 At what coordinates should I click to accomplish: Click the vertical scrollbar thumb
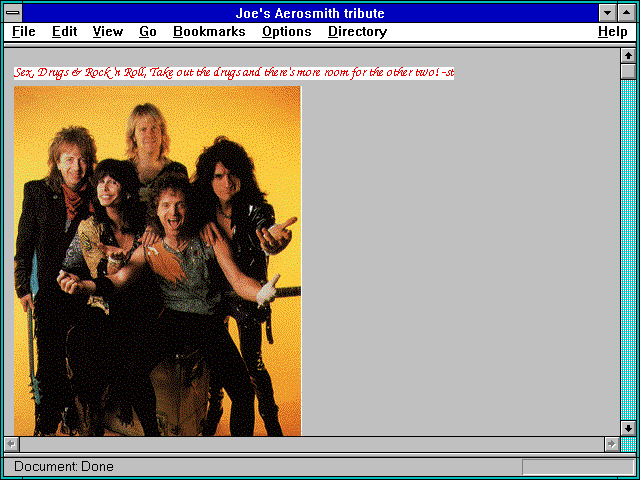click(x=628, y=71)
